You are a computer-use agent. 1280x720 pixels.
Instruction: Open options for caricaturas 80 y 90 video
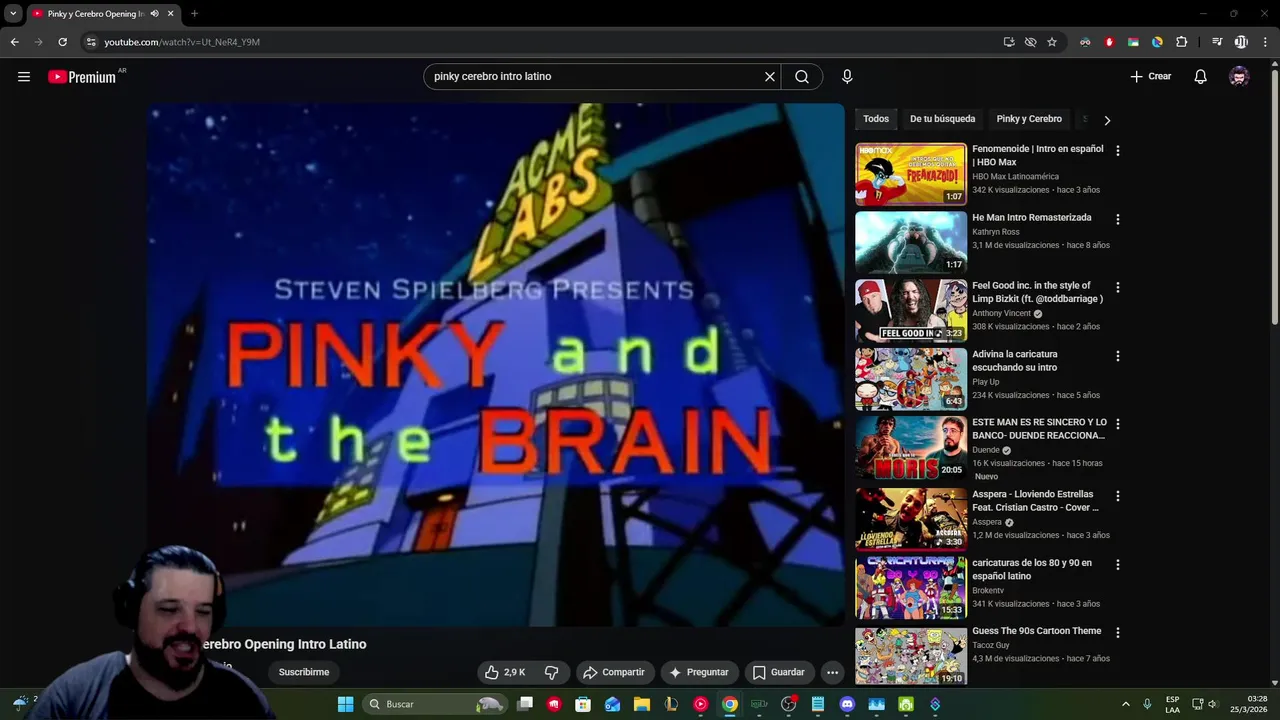pos(1118,565)
